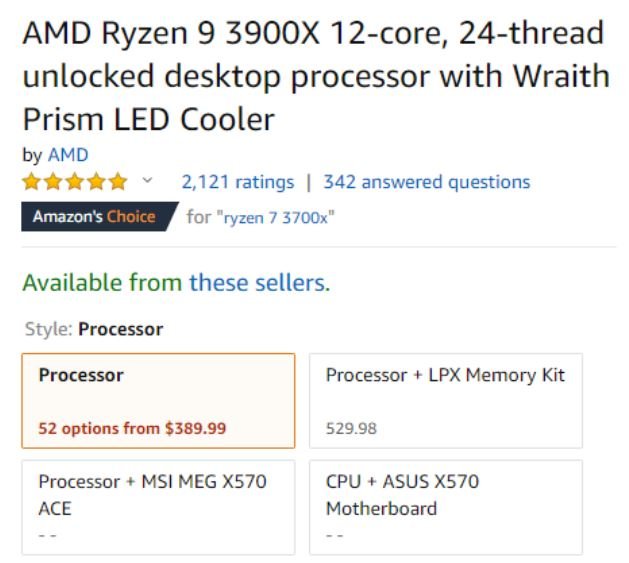Choose the Processor + LPX Memory Kit style
Screen dimensions: 629x563
point(445,400)
